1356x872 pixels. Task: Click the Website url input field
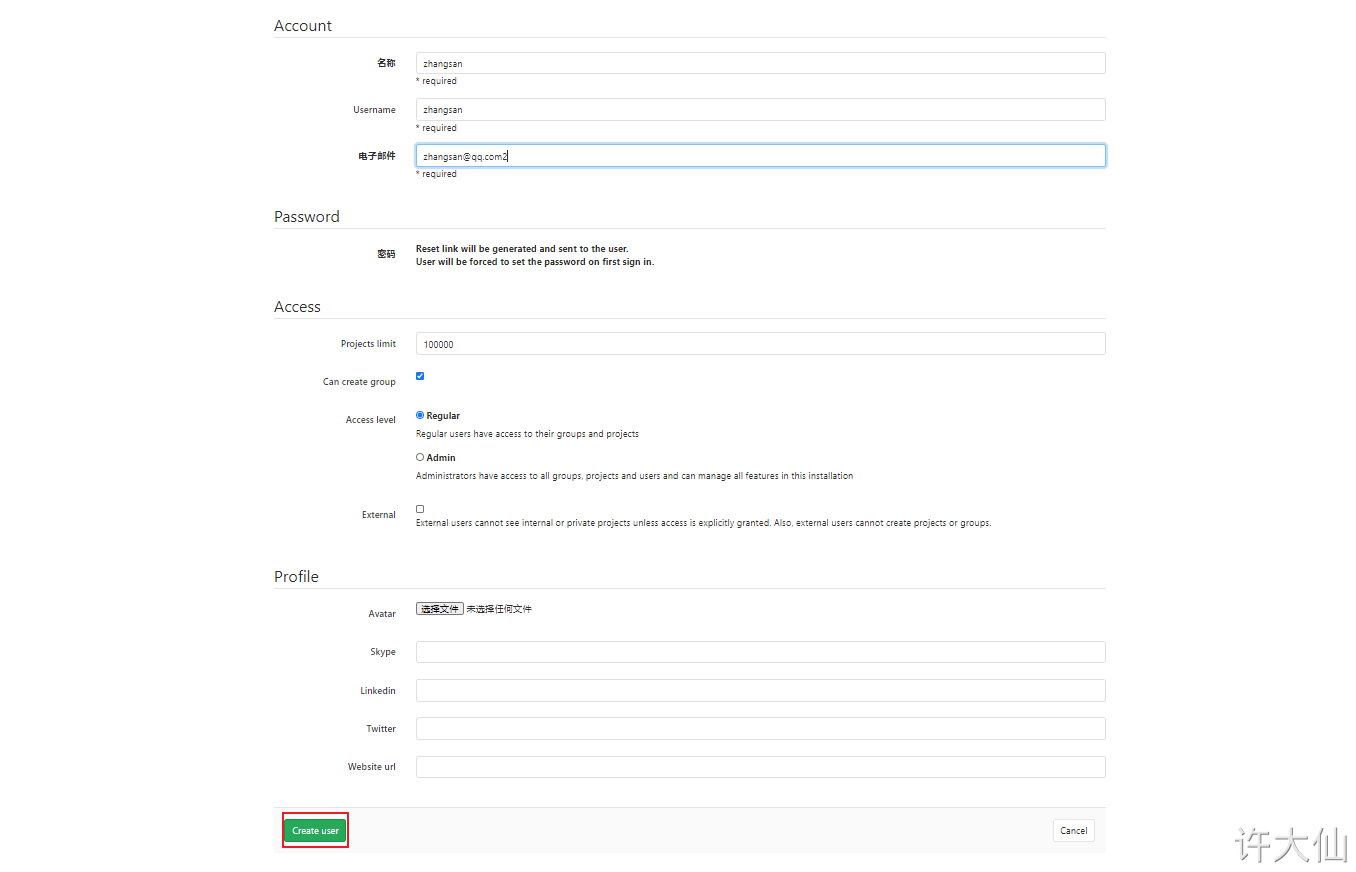[760, 767]
